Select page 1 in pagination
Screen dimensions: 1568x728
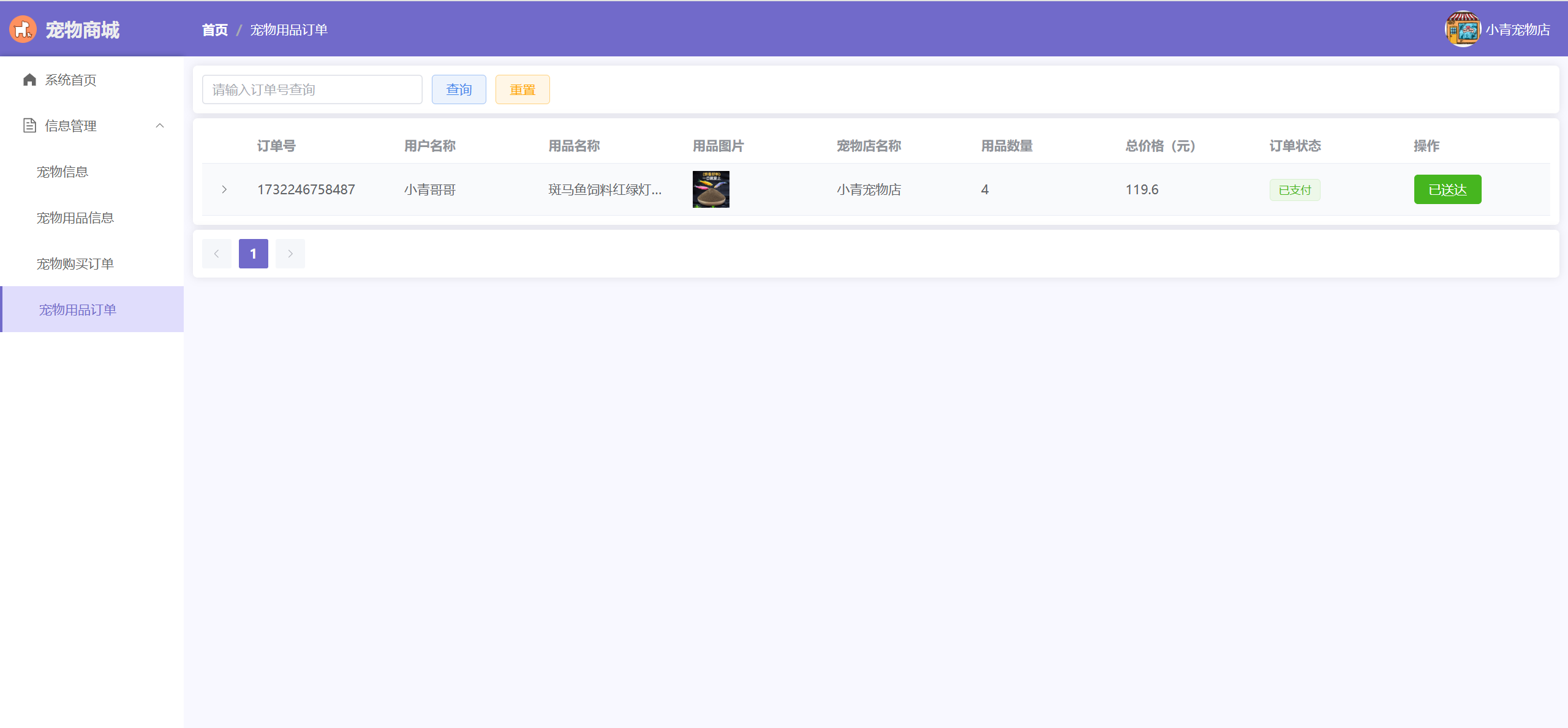(x=254, y=254)
